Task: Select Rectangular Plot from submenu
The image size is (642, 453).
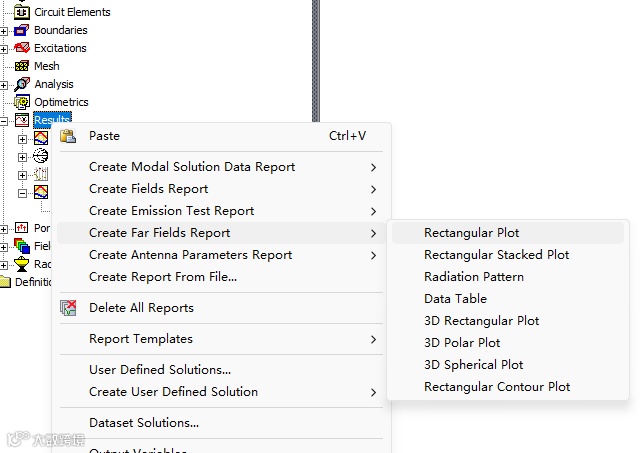Action: click(x=471, y=233)
